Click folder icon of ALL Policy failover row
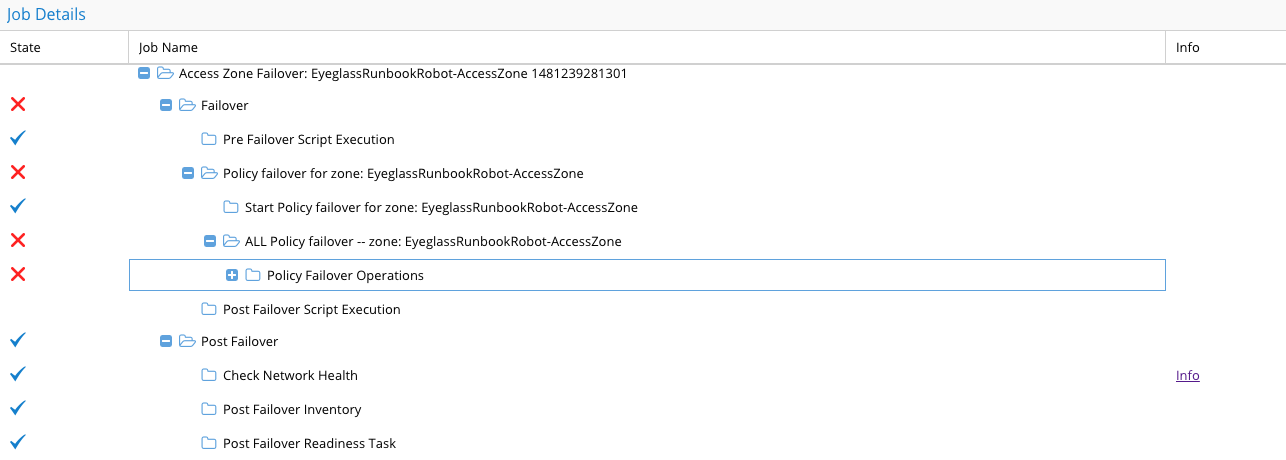 click(x=231, y=241)
